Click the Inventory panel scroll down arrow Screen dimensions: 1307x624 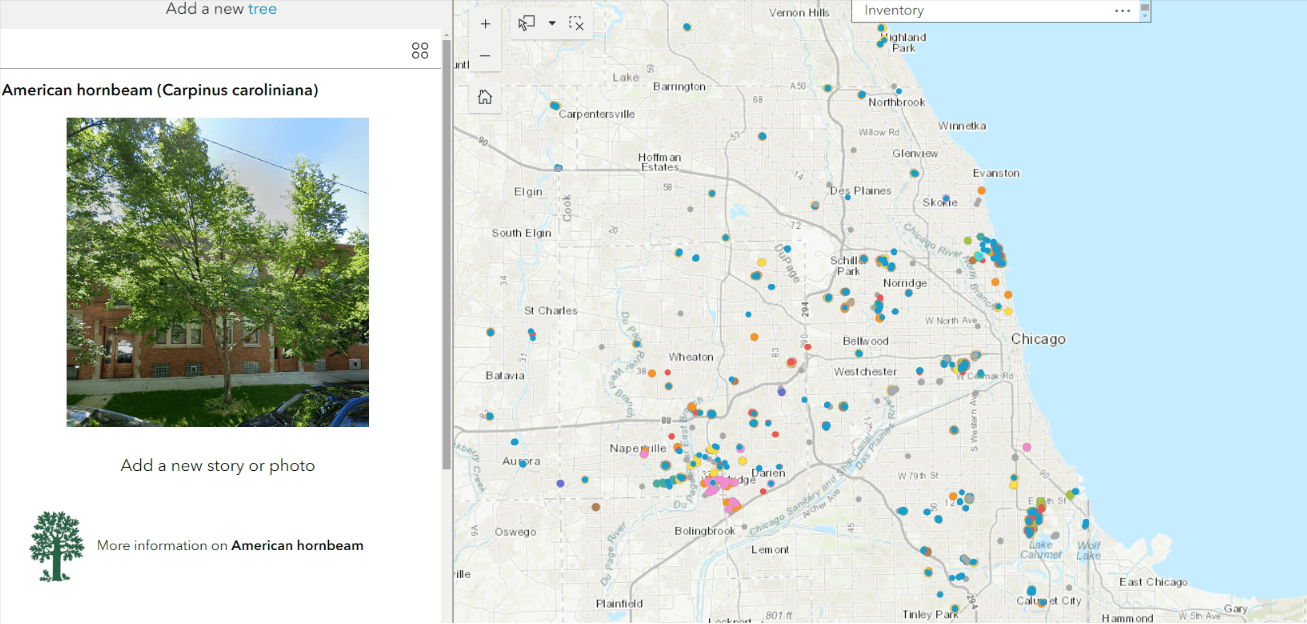click(x=1145, y=16)
